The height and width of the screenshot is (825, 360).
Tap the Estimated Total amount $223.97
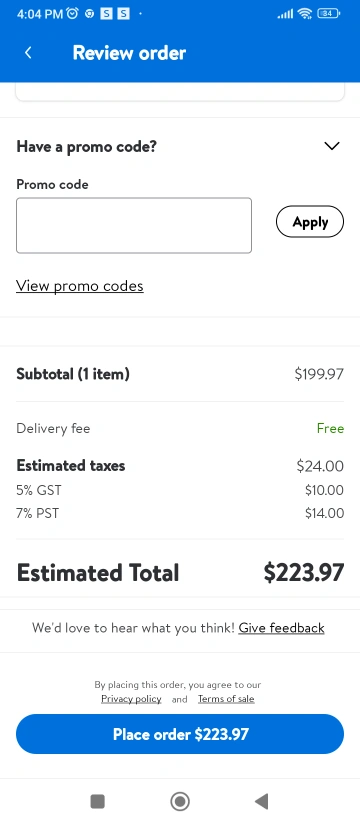click(x=304, y=572)
